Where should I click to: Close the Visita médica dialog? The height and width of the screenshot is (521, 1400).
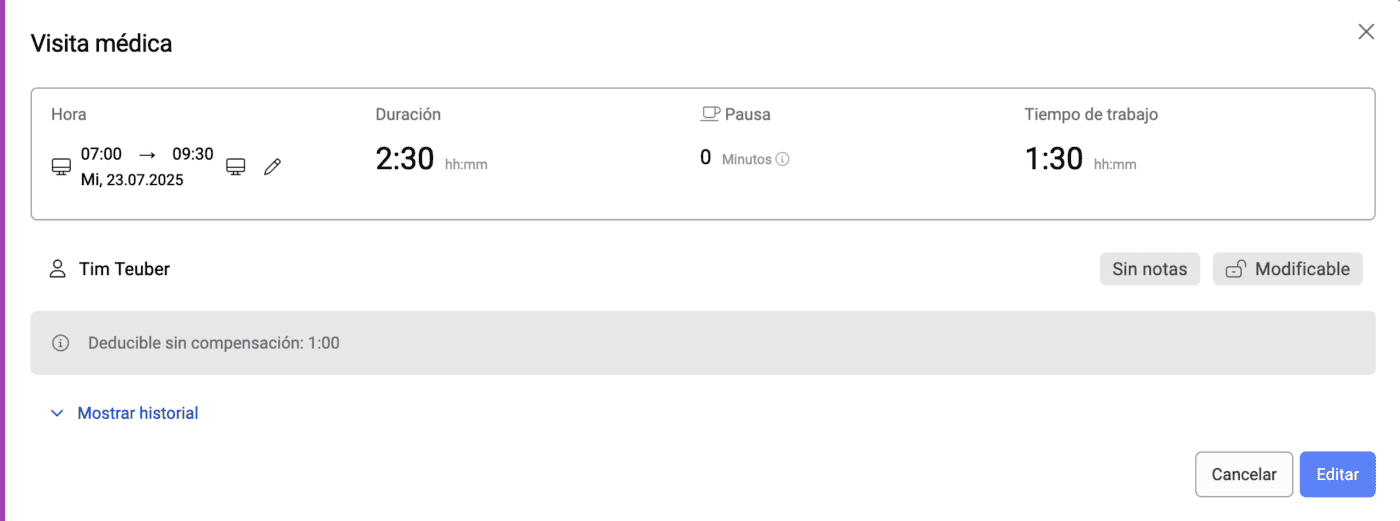click(x=1366, y=32)
